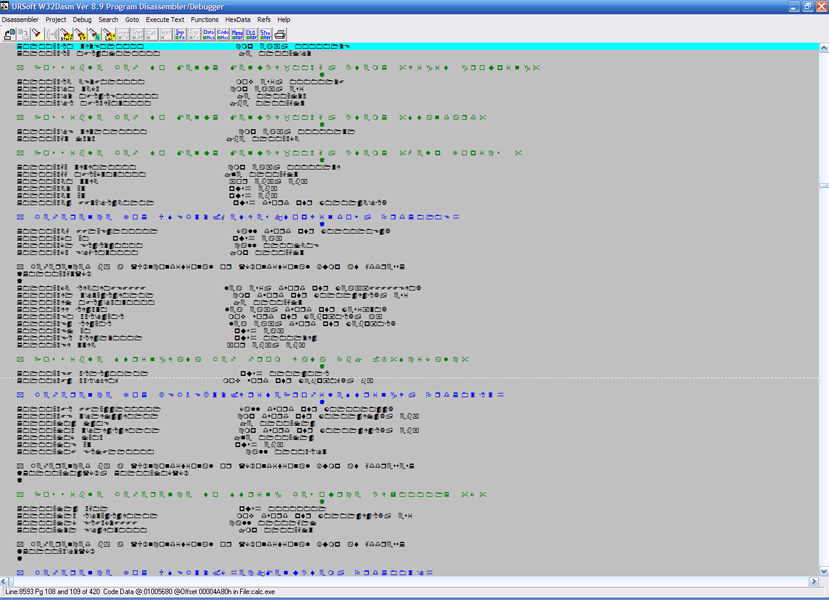Show the Data Hex view button
Screen dimensions: 829x600
pyautogui.click(x=209, y=34)
